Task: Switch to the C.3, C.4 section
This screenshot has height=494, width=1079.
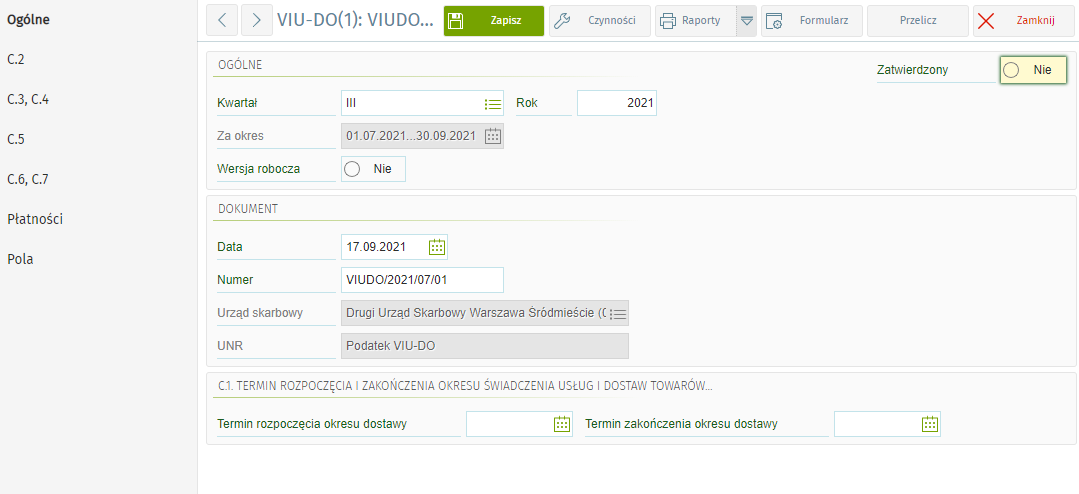Action: click(28, 99)
